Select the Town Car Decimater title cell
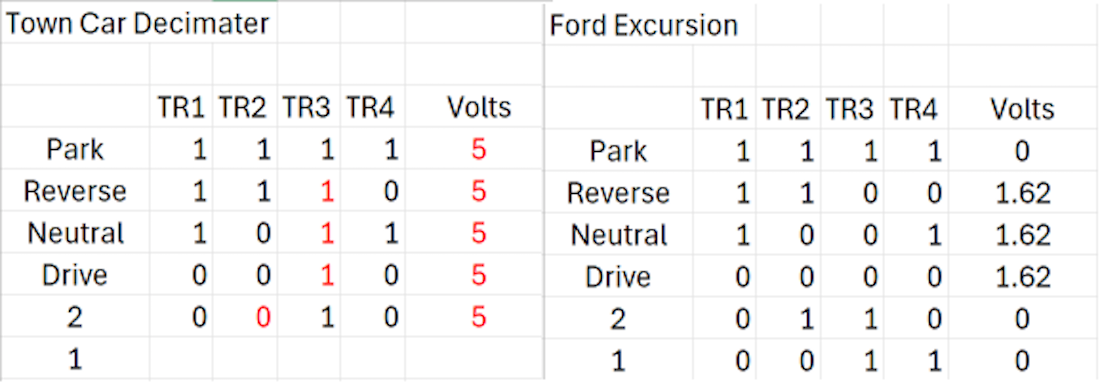The height and width of the screenshot is (389, 1100). [x=138, y=24]
